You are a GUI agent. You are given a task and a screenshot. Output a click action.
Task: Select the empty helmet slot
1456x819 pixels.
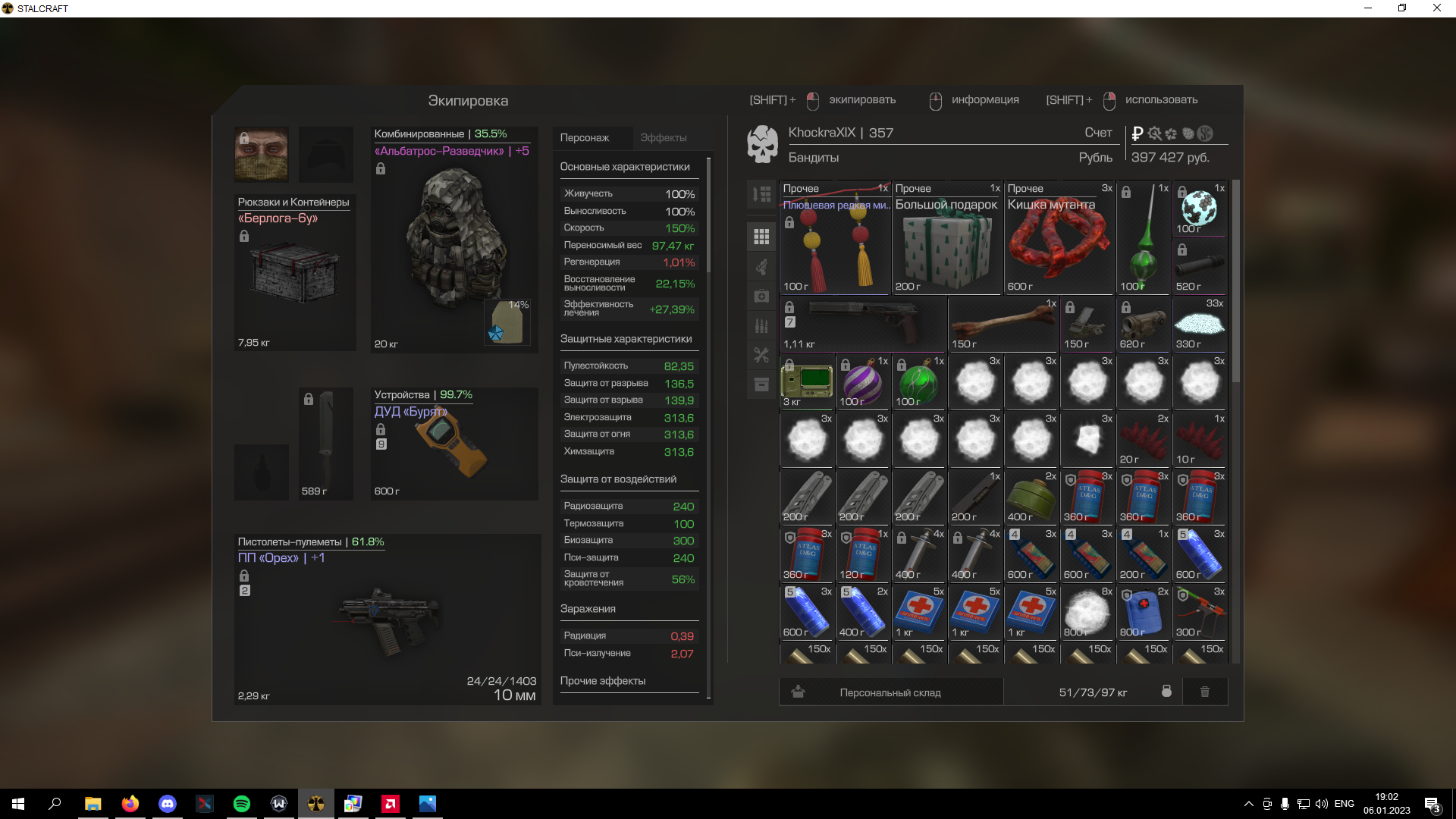326,154
